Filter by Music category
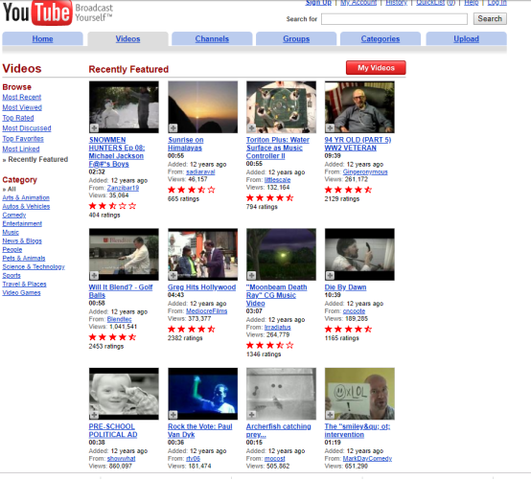The width and height of the screenshot is (531, 480). click(10, 232)
